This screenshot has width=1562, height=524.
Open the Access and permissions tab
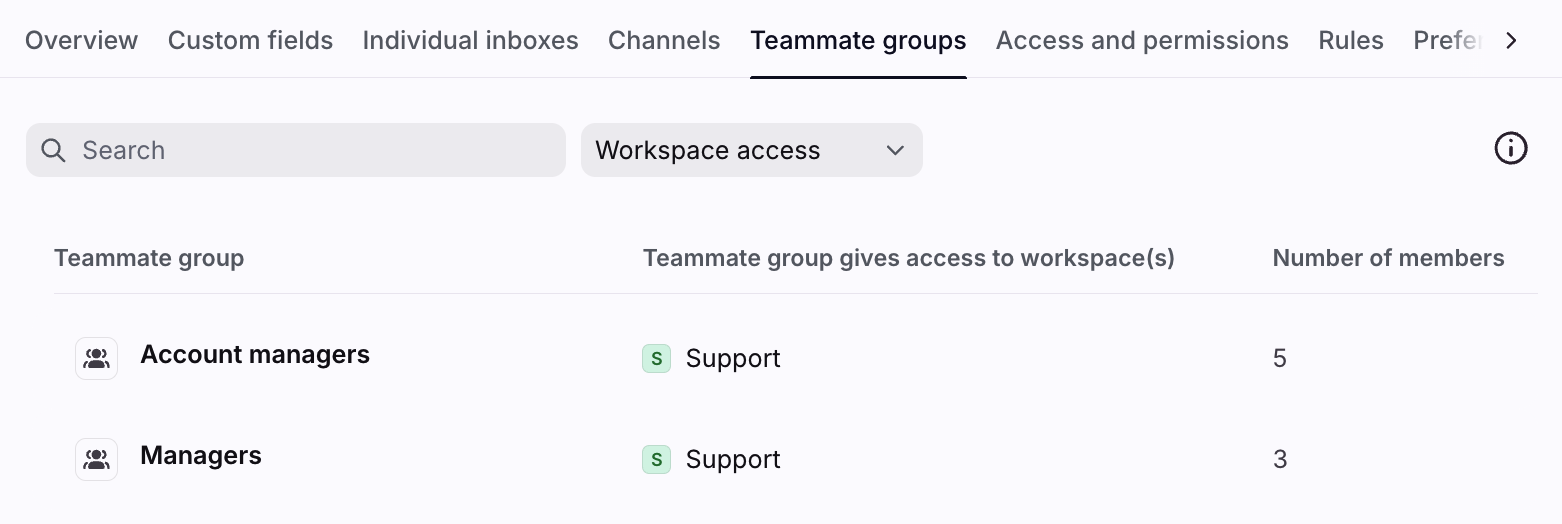(1142, 40)
